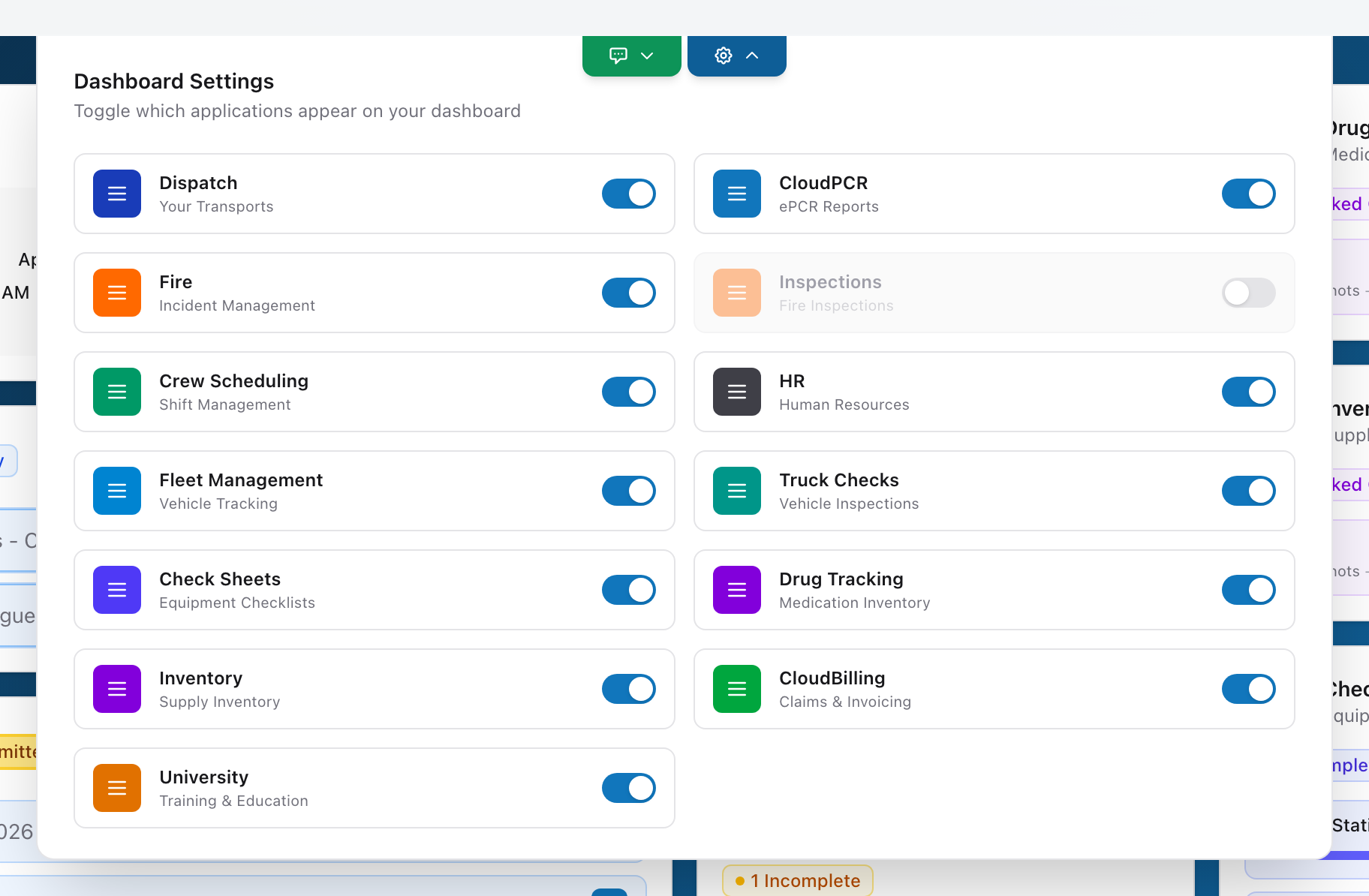Toggle off CloudBilling

click(x=1249, y=689)
